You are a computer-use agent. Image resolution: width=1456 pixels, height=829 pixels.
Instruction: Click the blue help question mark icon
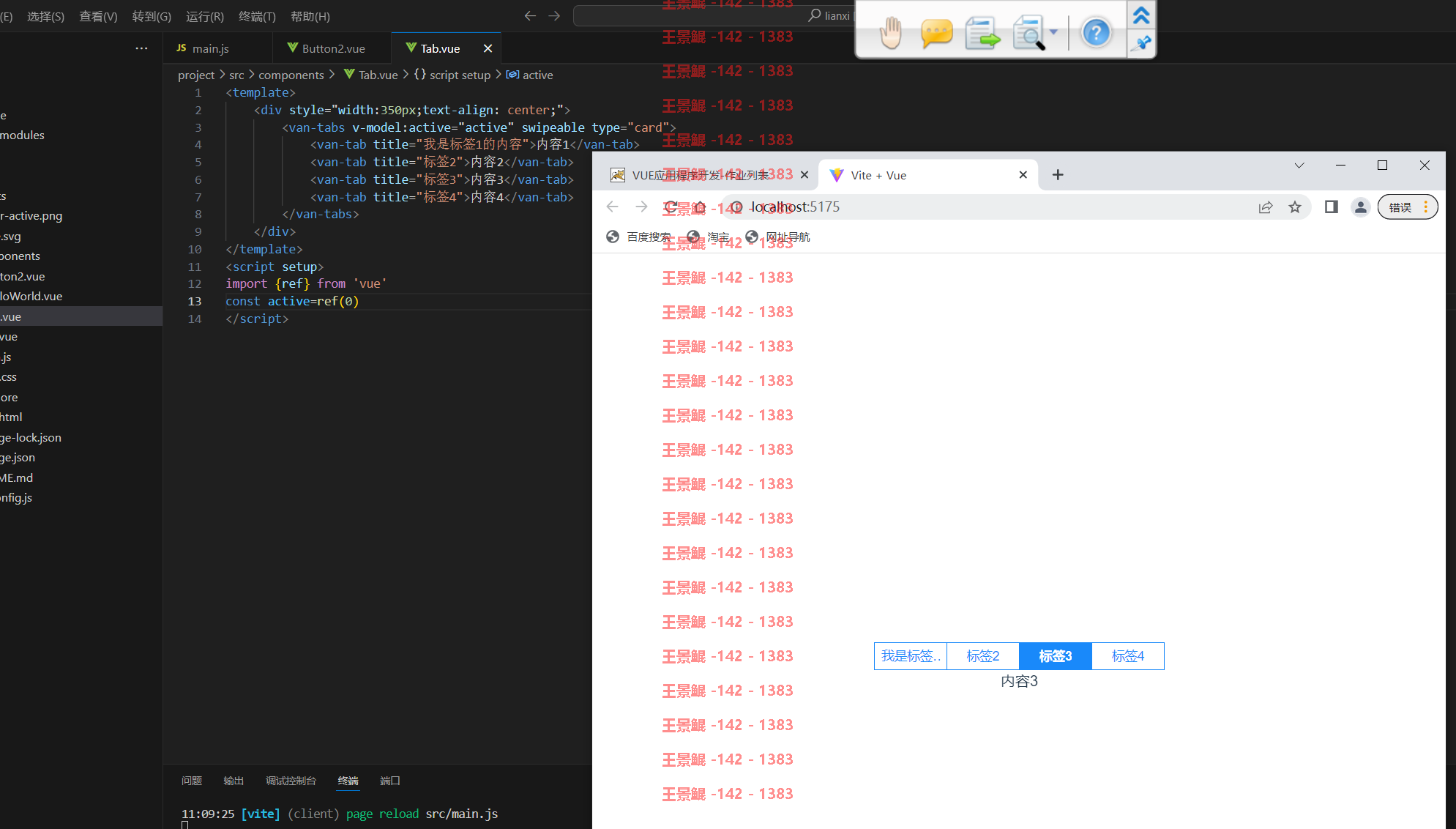pyautogui.click(x=1096, y=32)
